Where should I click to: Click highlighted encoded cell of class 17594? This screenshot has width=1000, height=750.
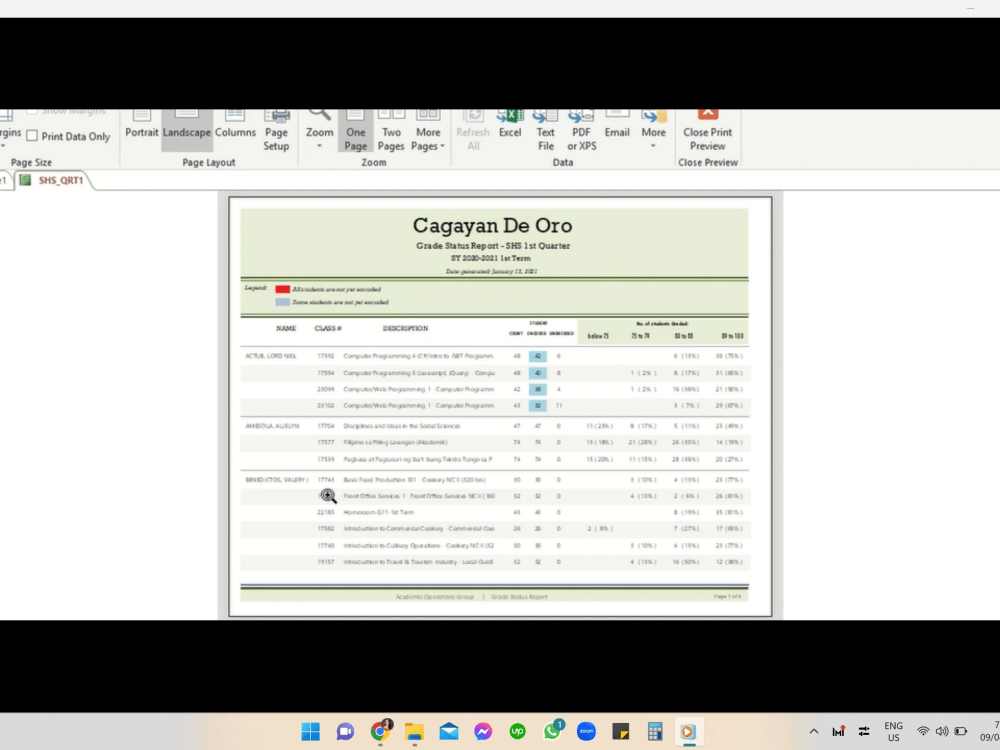click(538, 372)
